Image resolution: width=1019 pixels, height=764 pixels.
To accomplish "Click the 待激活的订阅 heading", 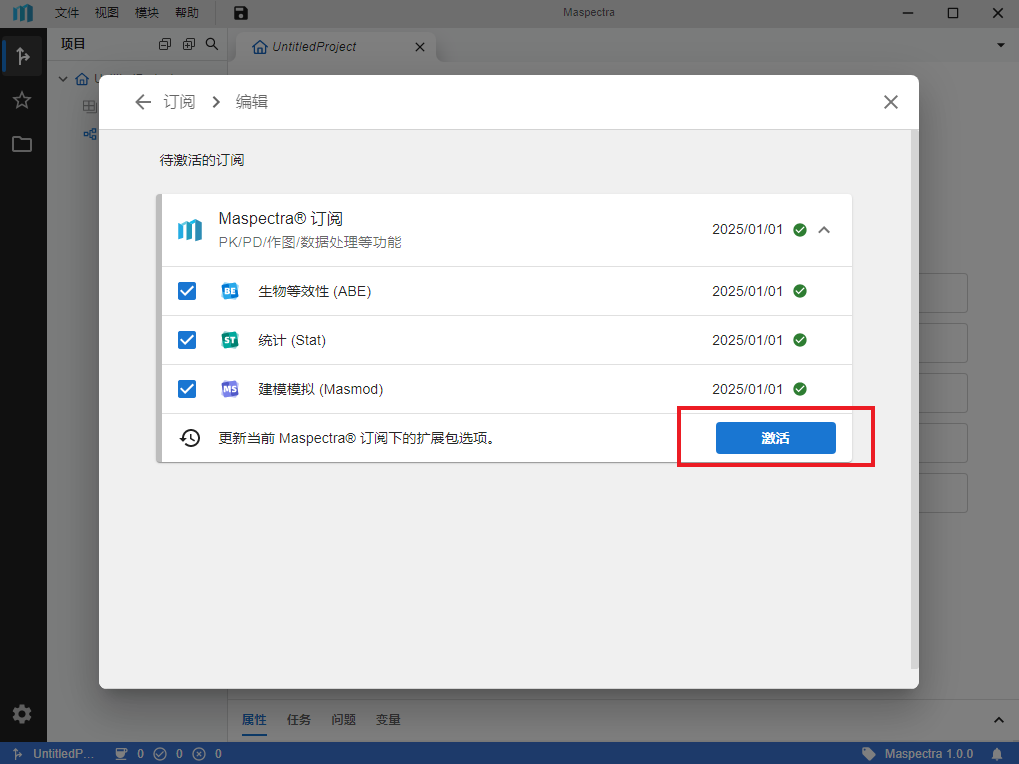I will [202, 160].
